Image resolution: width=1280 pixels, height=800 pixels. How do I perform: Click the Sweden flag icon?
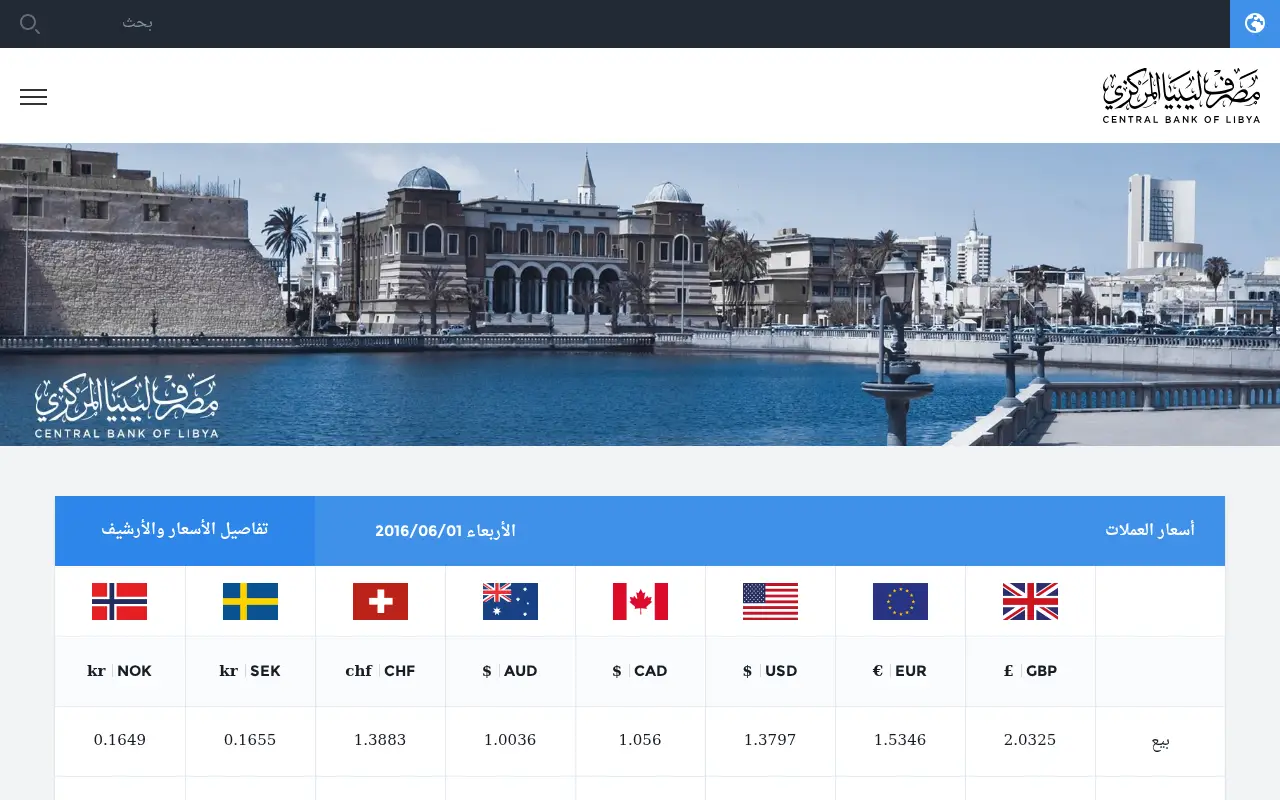tap(250, 602)
